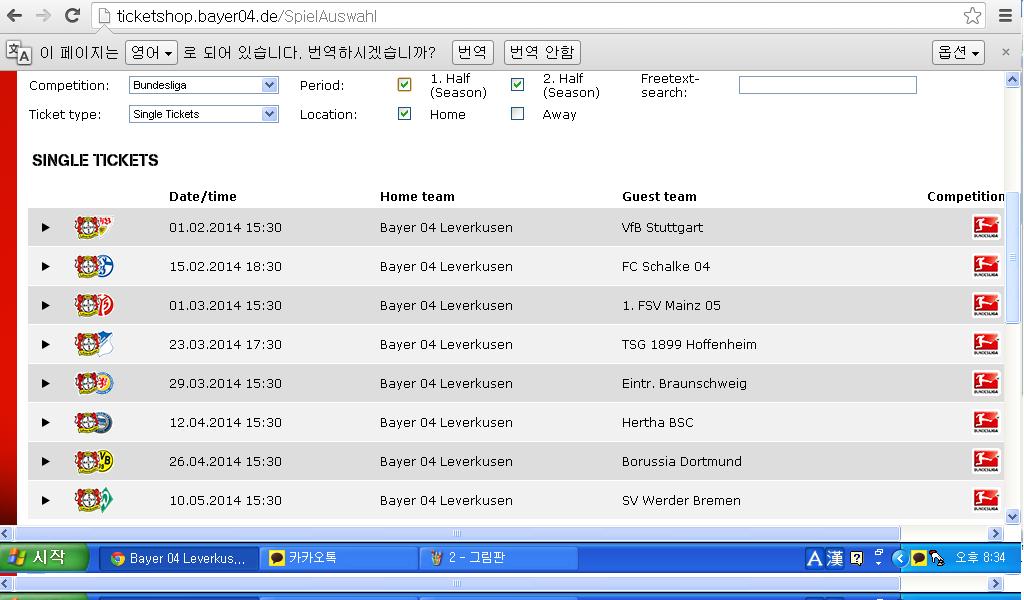Image resolution: width=1024 pixels, height=600 pixels.
Task: Click the TSG 1899 Hoffenheim match crest icon
Action: point(94,344)
